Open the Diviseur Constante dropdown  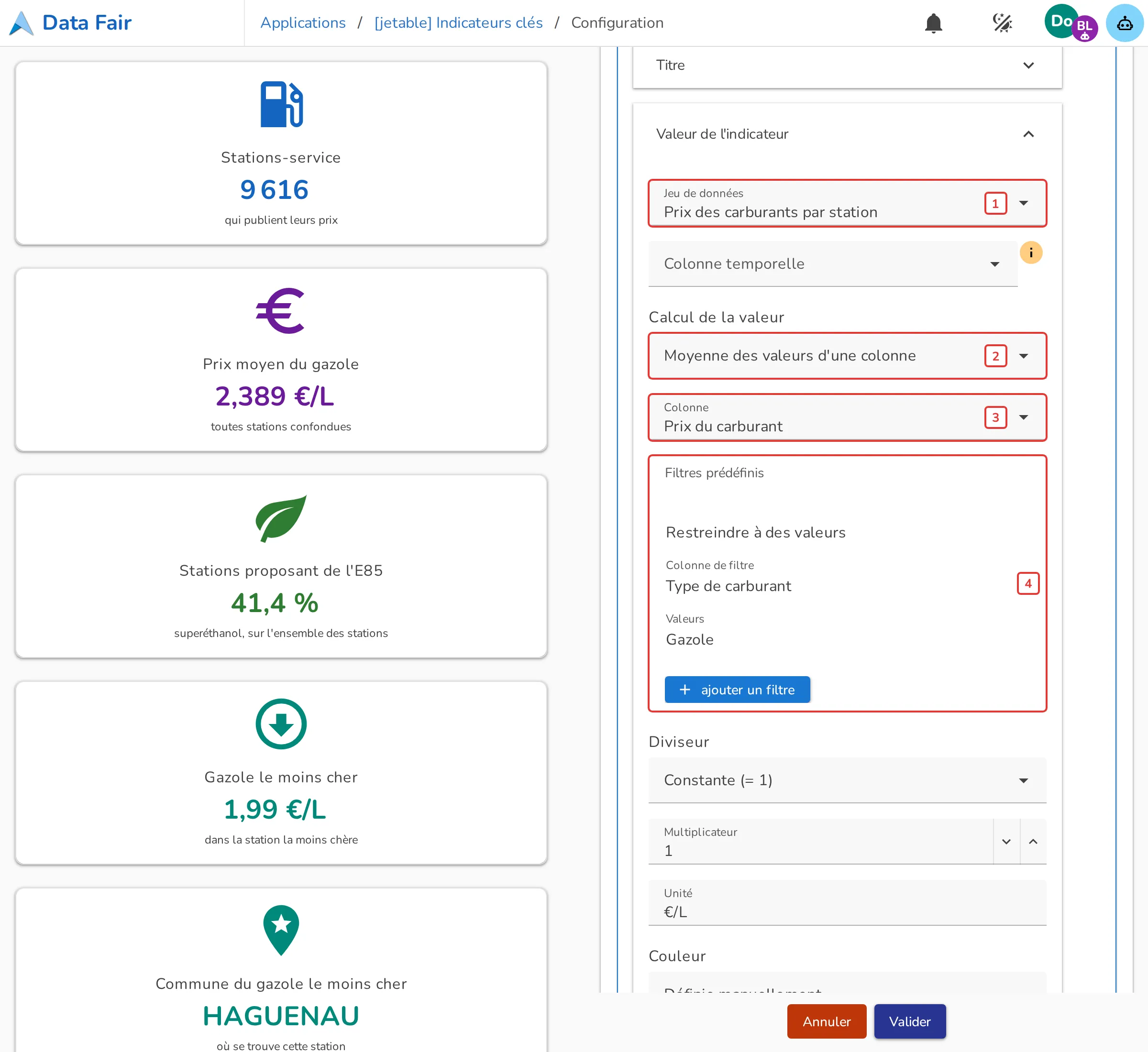point(847,780)
